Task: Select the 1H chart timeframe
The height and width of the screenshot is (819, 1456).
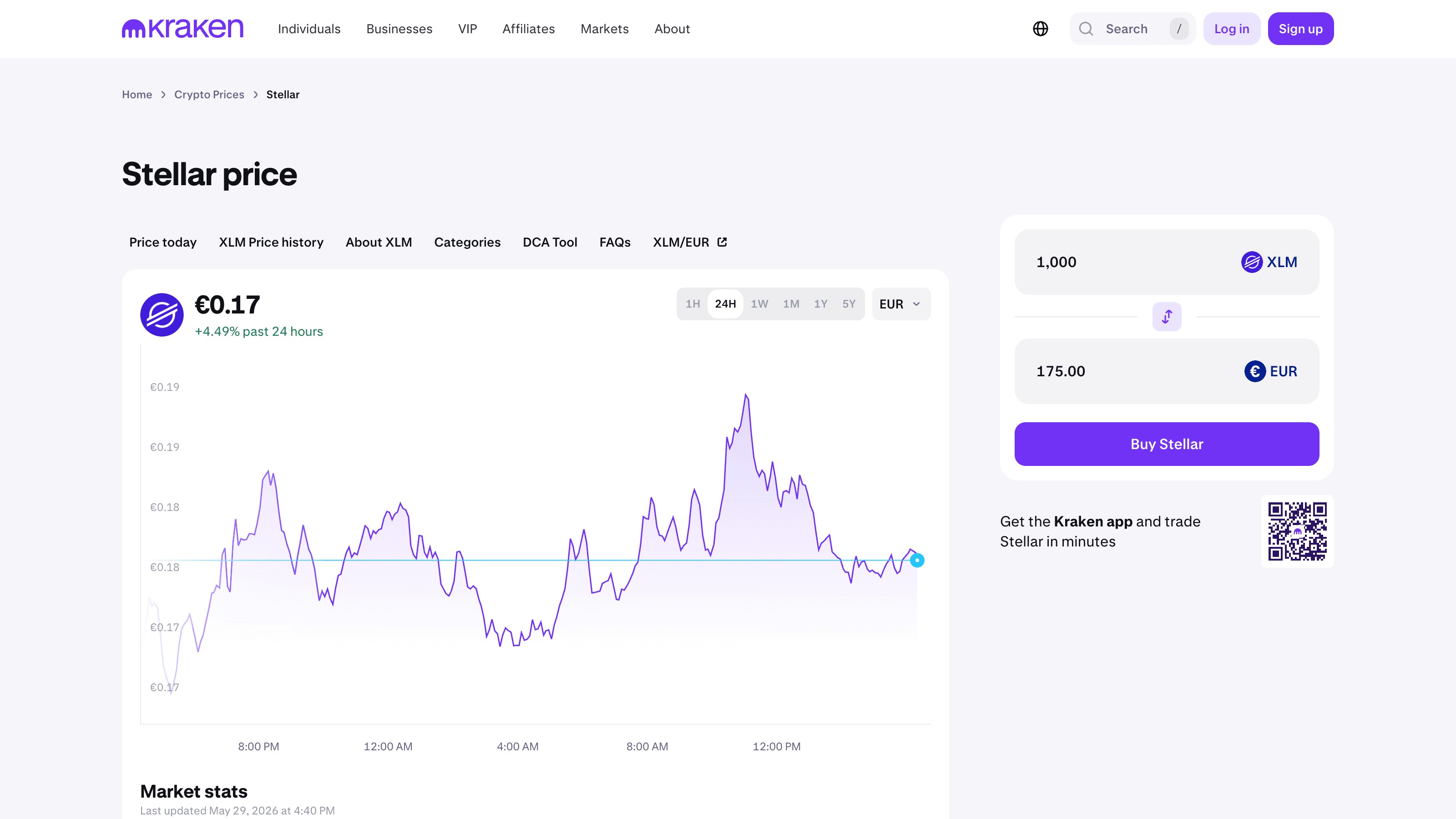Action: (693, 304)
